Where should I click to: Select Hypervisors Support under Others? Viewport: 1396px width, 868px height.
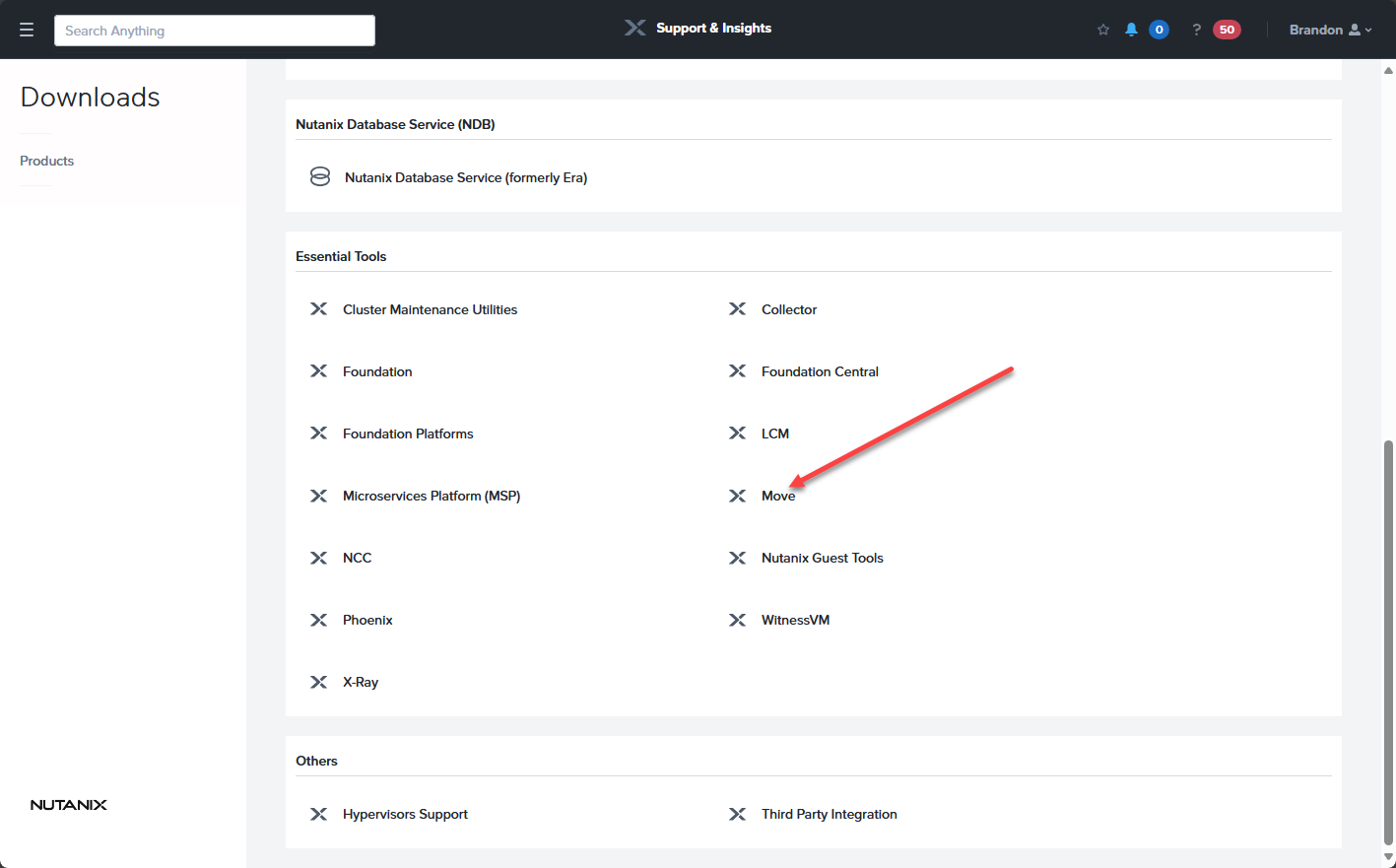tap(405, 814)
